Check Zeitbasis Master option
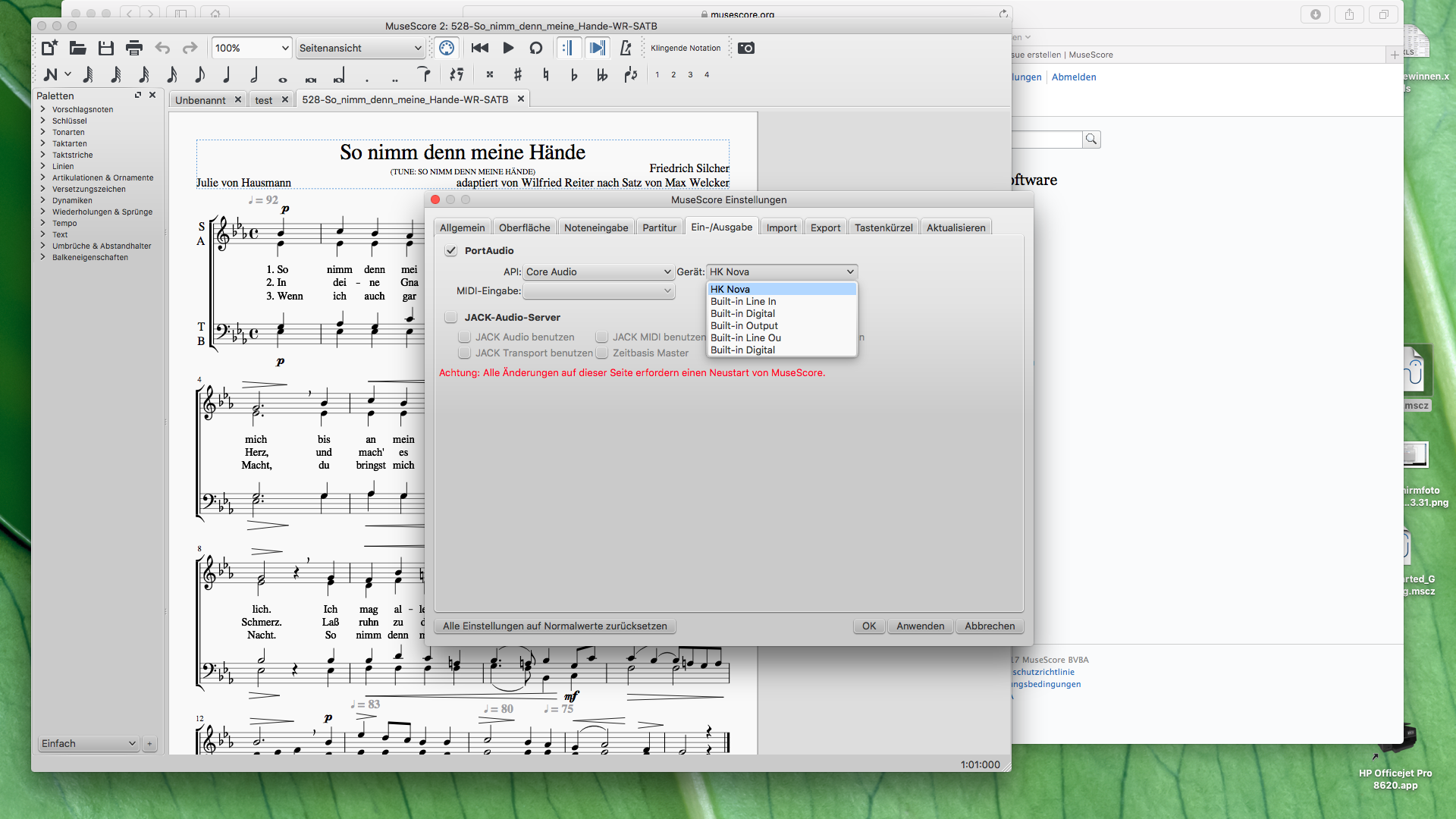 point(602,353)
